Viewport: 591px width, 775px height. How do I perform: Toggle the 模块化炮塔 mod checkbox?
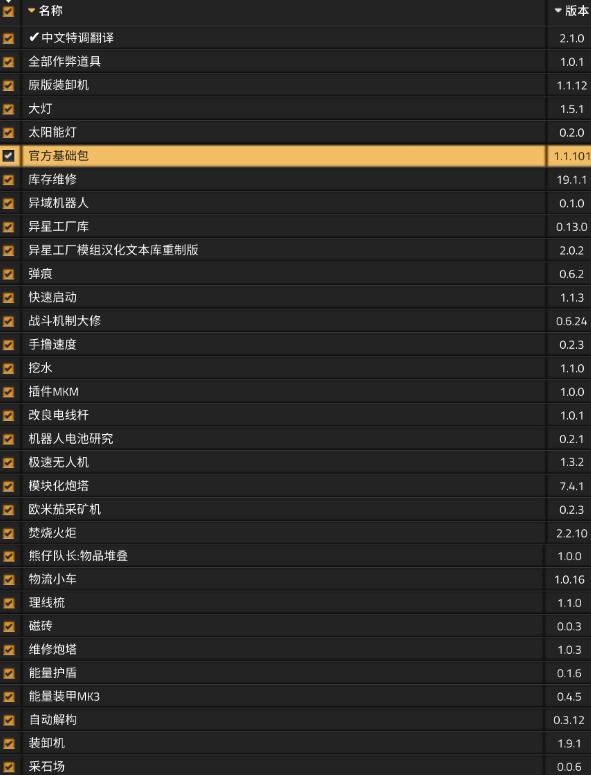pyautogui.click(x=8, y=486)
